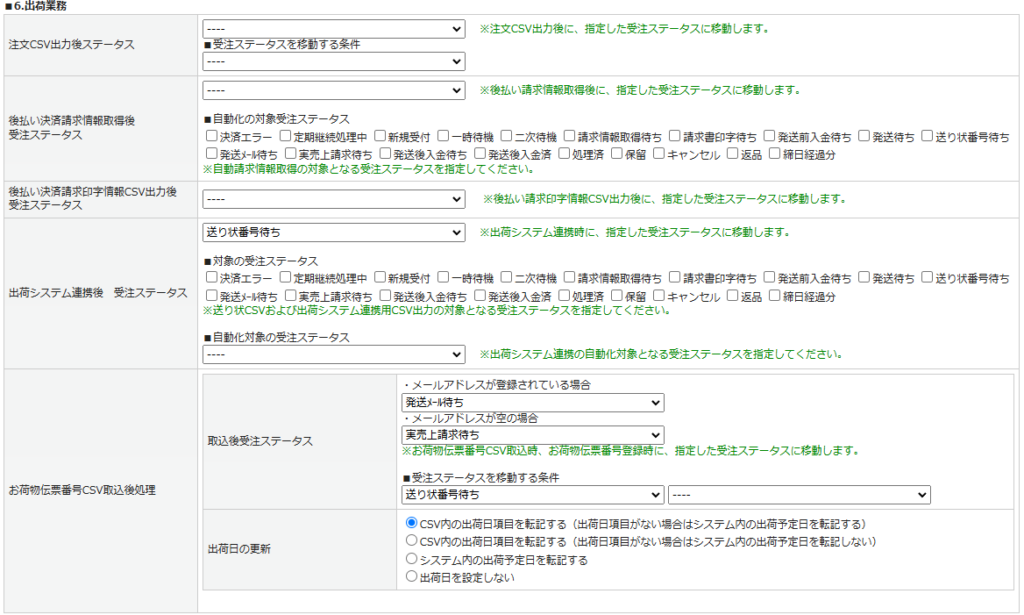Tick 返品 under 自動化の対象受注ステータス
The height and width of the screenshot is (615, 1024).
coord(733,153)
